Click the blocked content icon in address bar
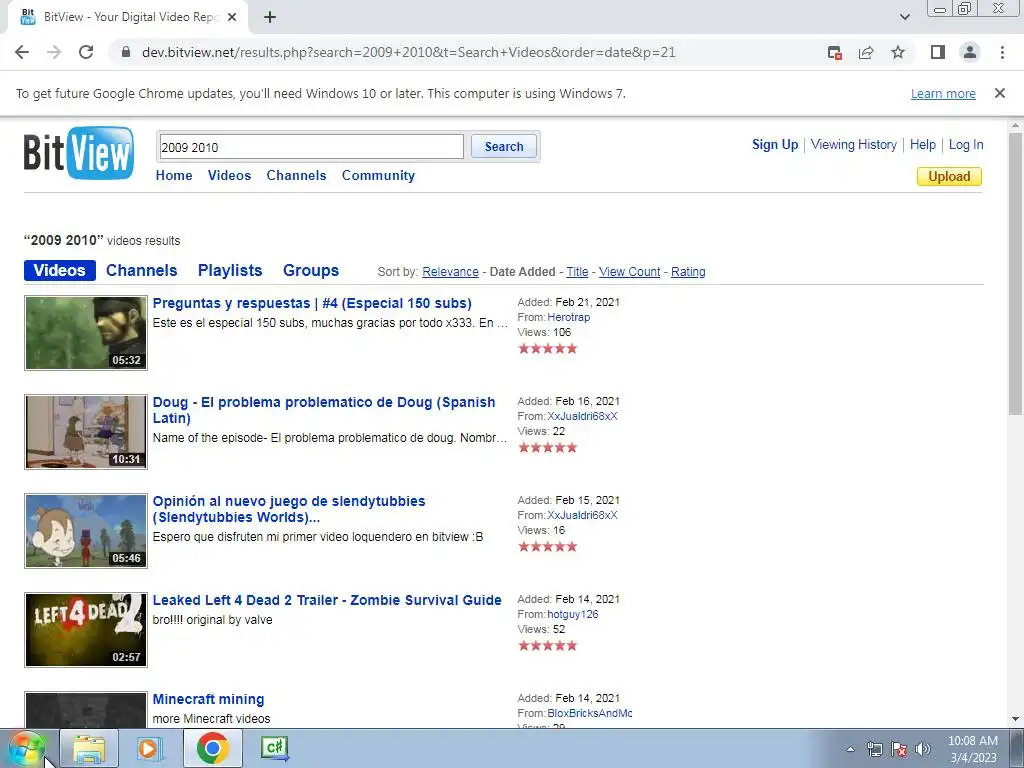The image size is (1024, 768). coord(834,52)
